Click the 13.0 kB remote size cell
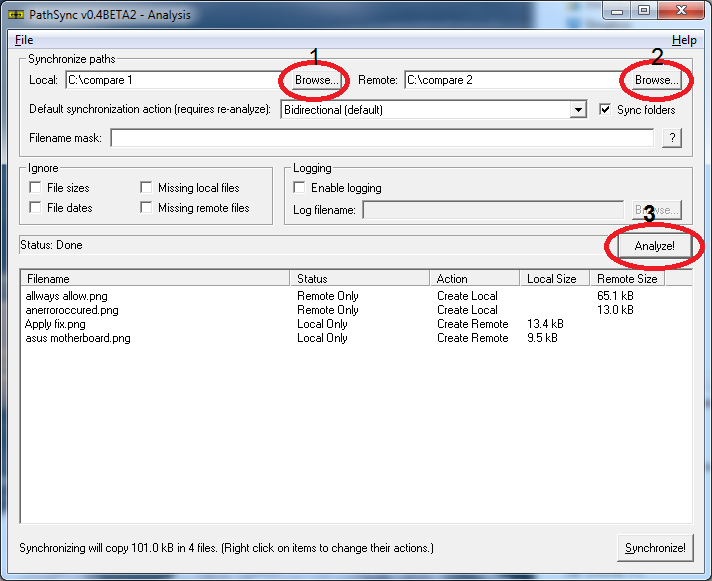The width and height of the screenshot is (712, 581). point(615,310)
